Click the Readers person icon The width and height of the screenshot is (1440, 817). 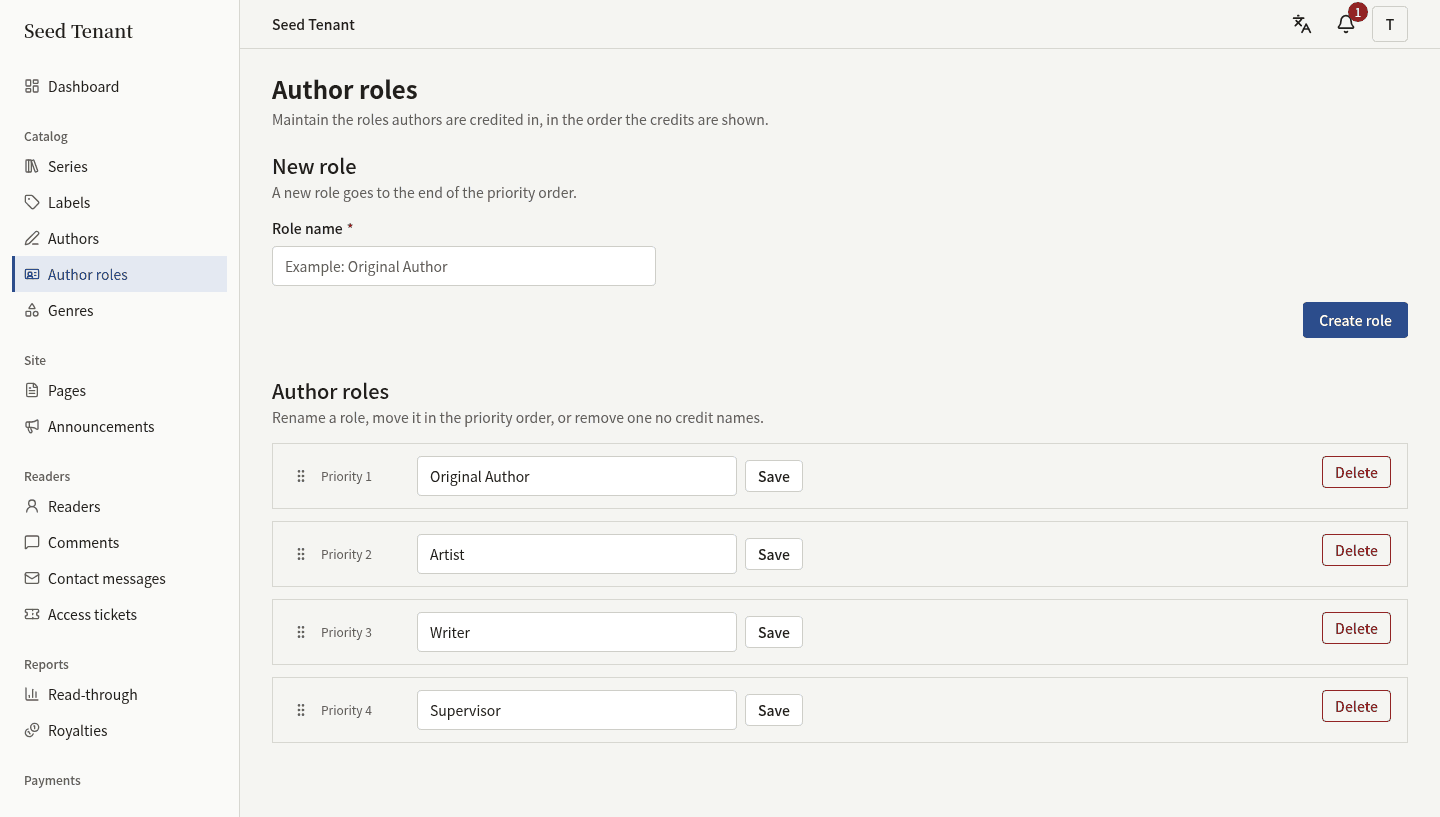click(32, 506)
